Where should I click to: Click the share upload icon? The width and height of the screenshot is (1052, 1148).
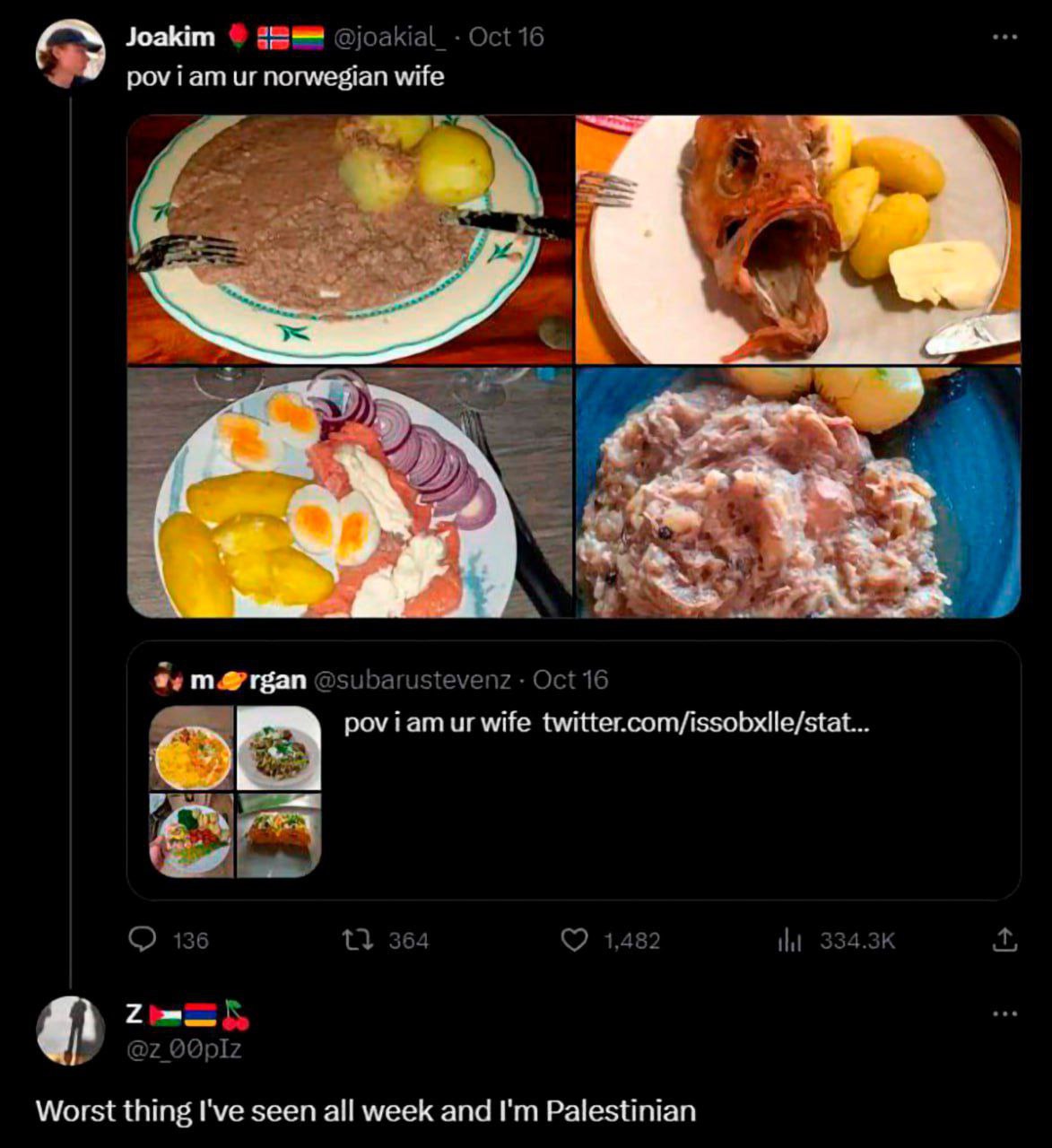[1004, 940]
